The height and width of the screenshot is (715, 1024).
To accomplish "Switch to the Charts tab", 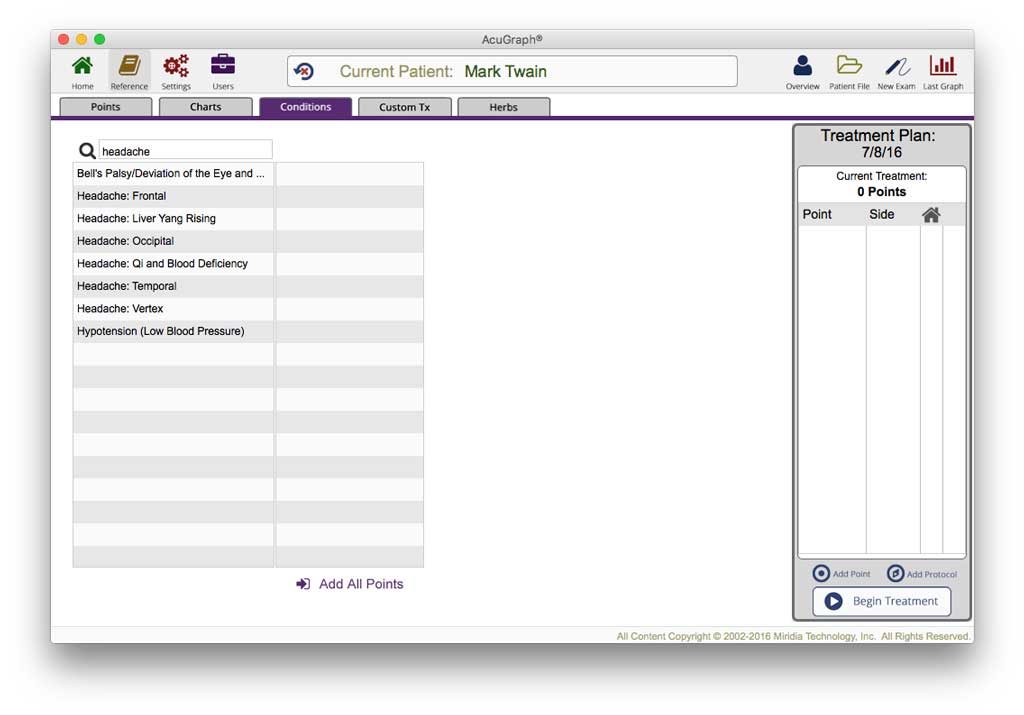I will (x=205, y=107).
